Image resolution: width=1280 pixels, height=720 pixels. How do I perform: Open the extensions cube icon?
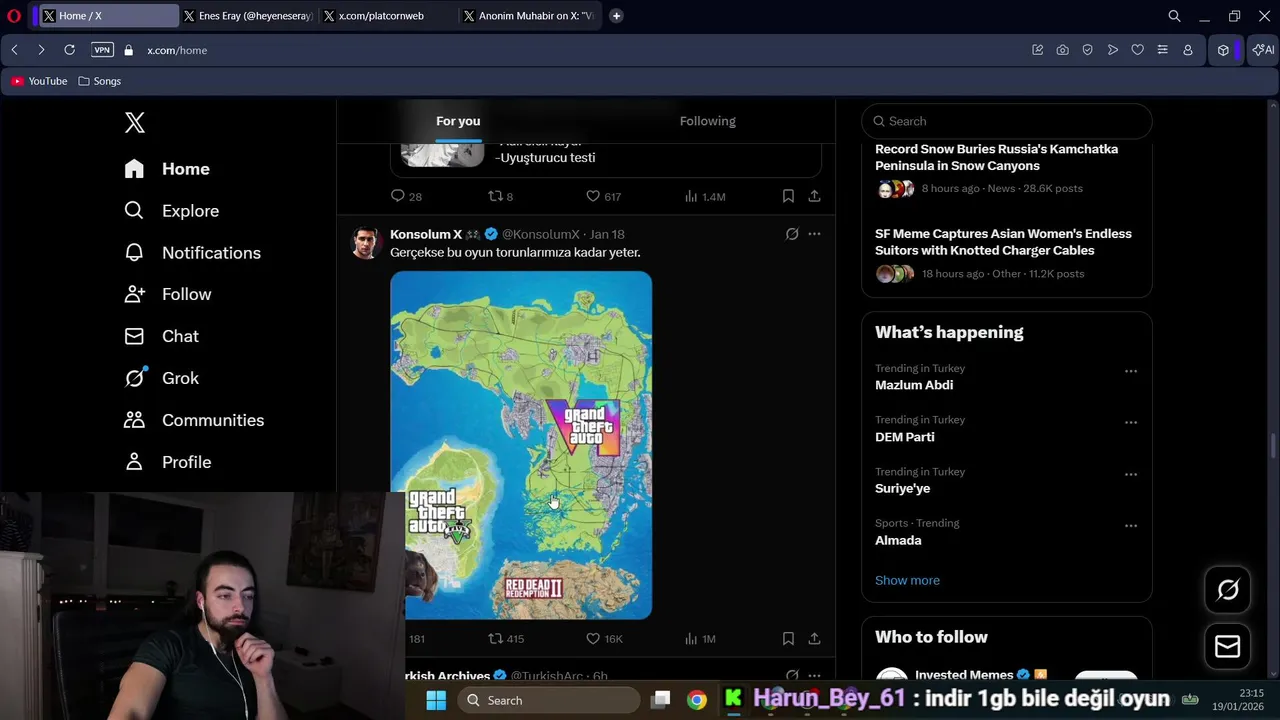1223,50
